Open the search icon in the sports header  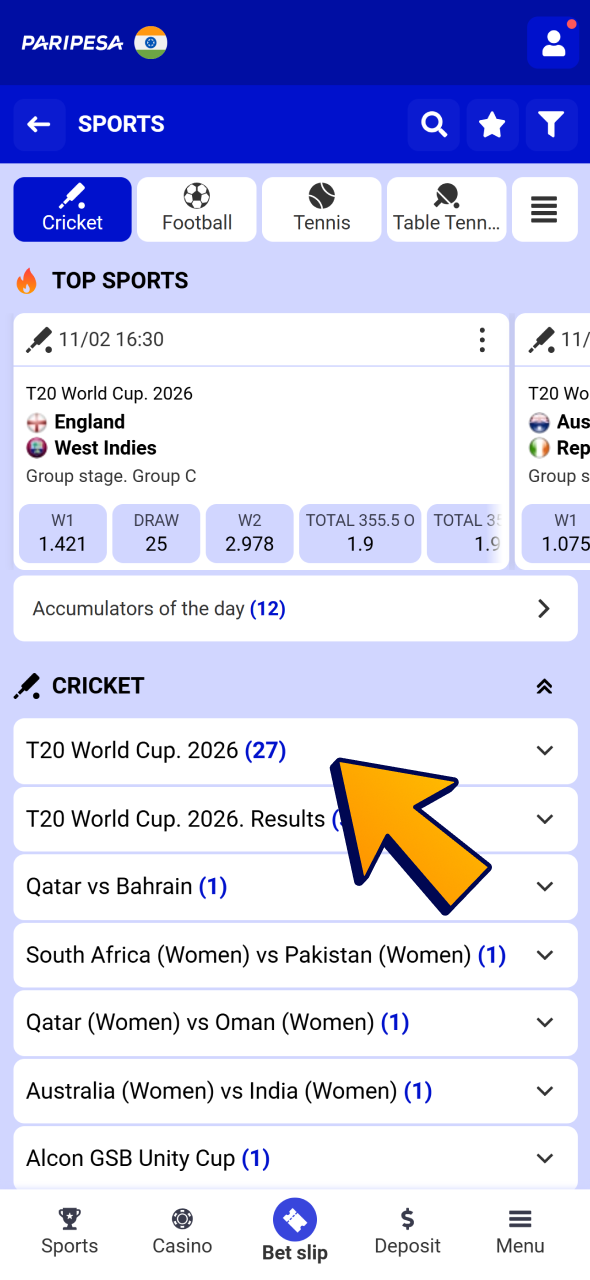(x=433, y=124)
